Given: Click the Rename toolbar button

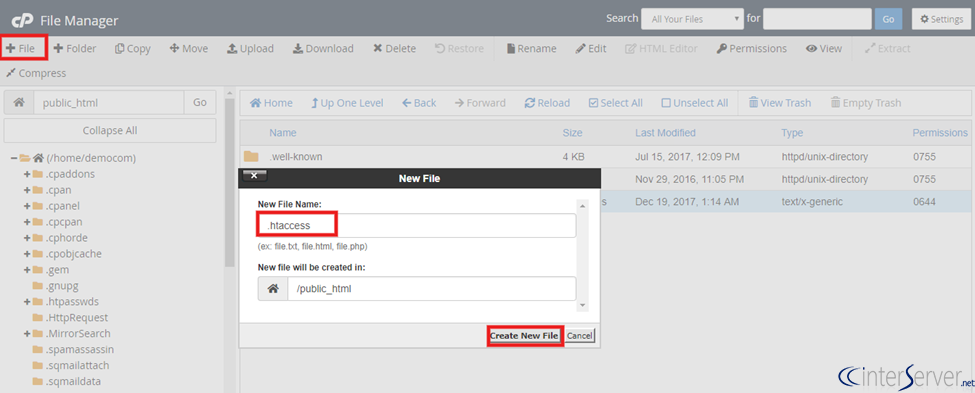Looking at the screenshot, I should click(x=532, y=49).
